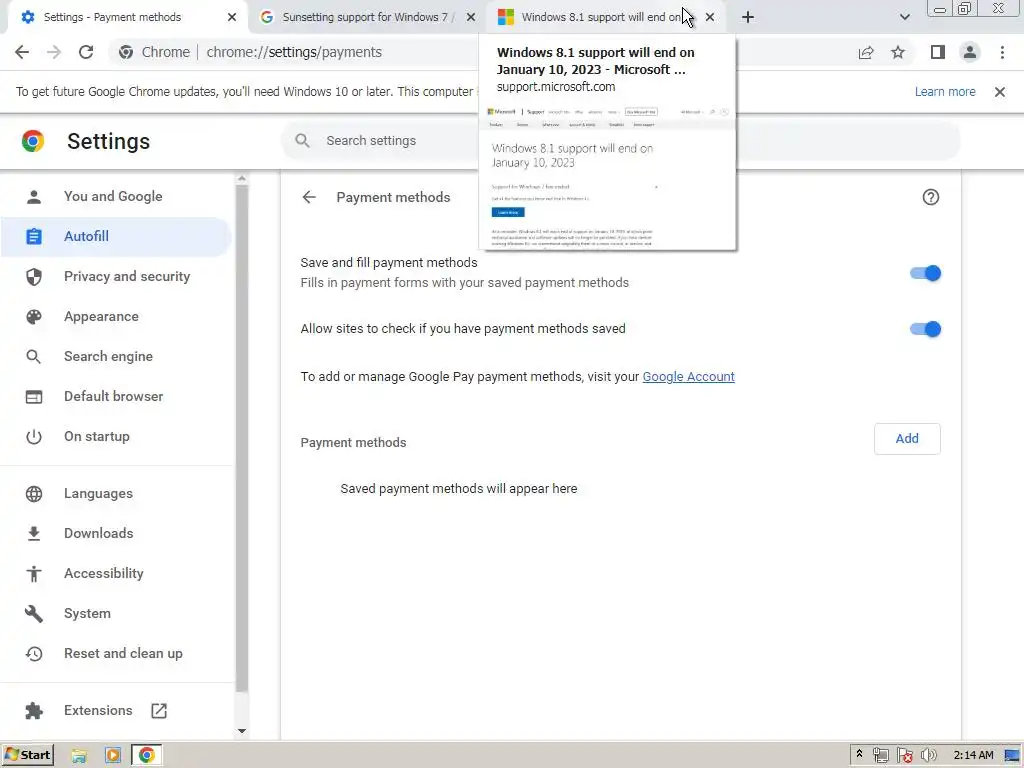Screen dimensions: 1024x768
Task: Open the side panel icon
Action: pyautogui.click(x=938, y=52)
